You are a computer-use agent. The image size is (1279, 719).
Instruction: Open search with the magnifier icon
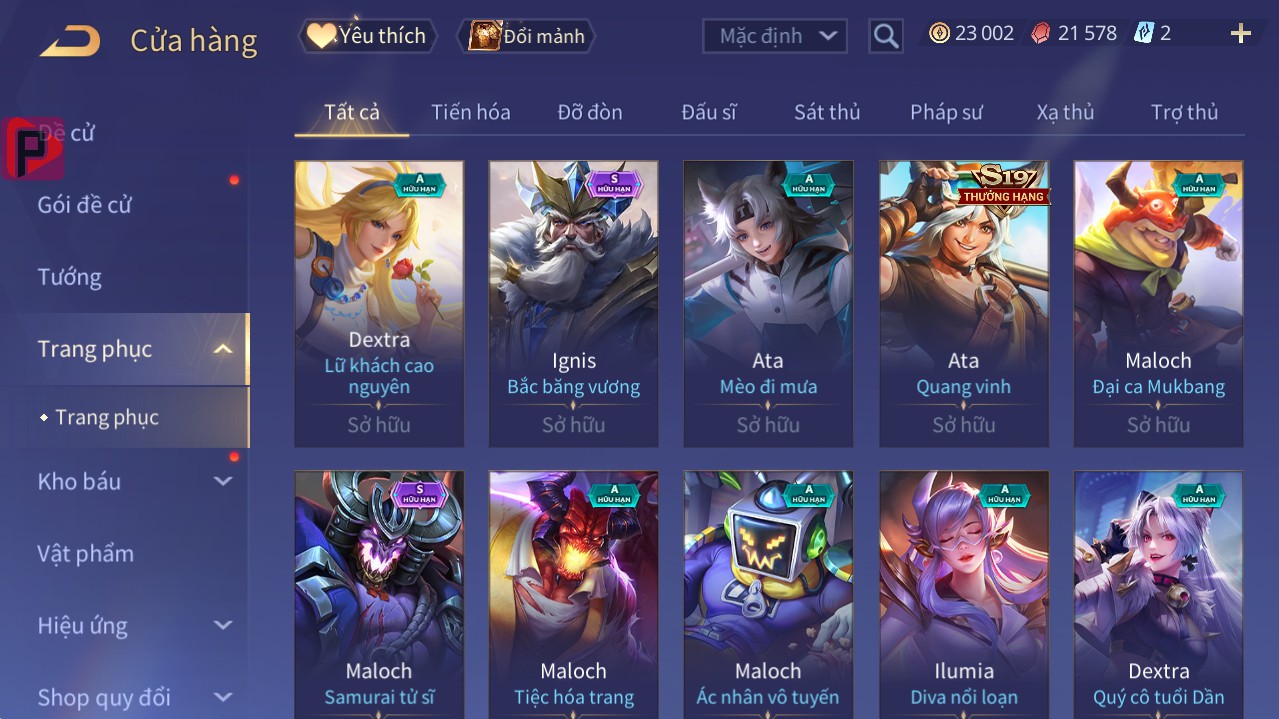pyautogui.click(x=885, y=36)
